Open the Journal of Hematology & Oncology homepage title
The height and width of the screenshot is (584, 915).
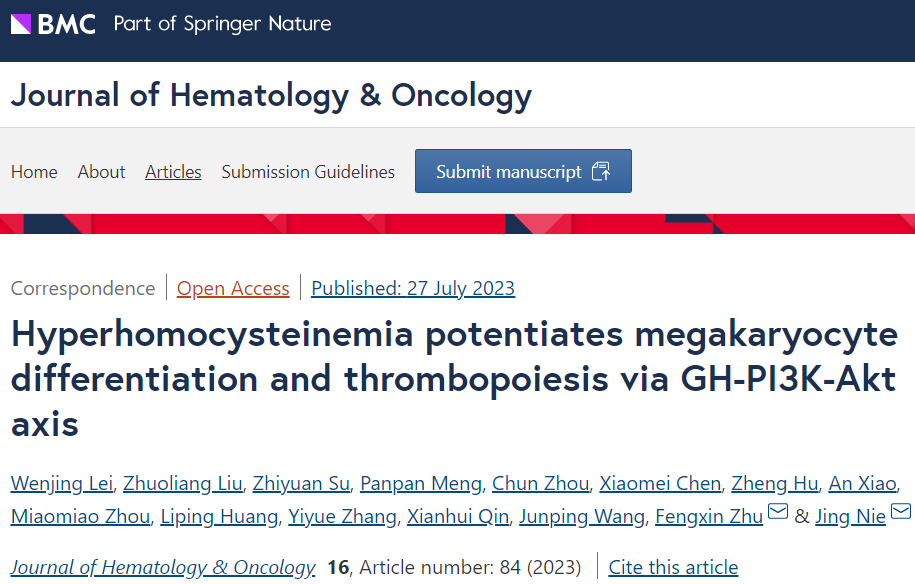coord(271,95)
